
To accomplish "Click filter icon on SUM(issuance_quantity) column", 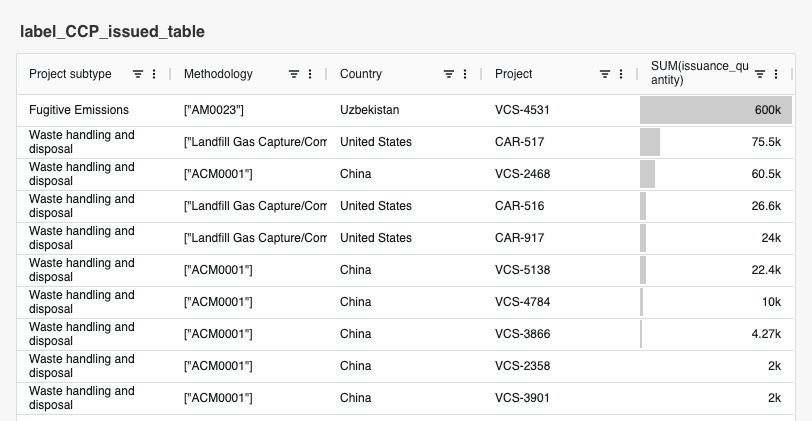I will coord(760,74).
